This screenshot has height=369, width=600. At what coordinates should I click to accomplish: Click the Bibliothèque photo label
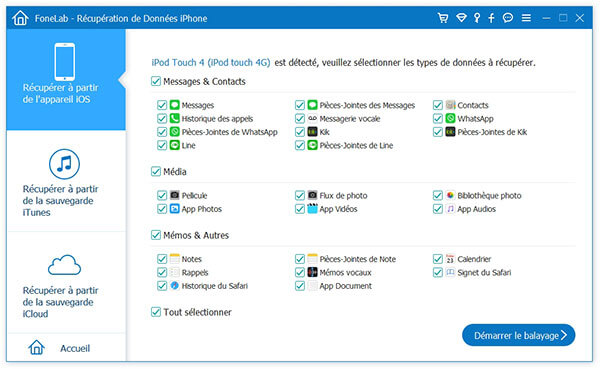point(489,196)
